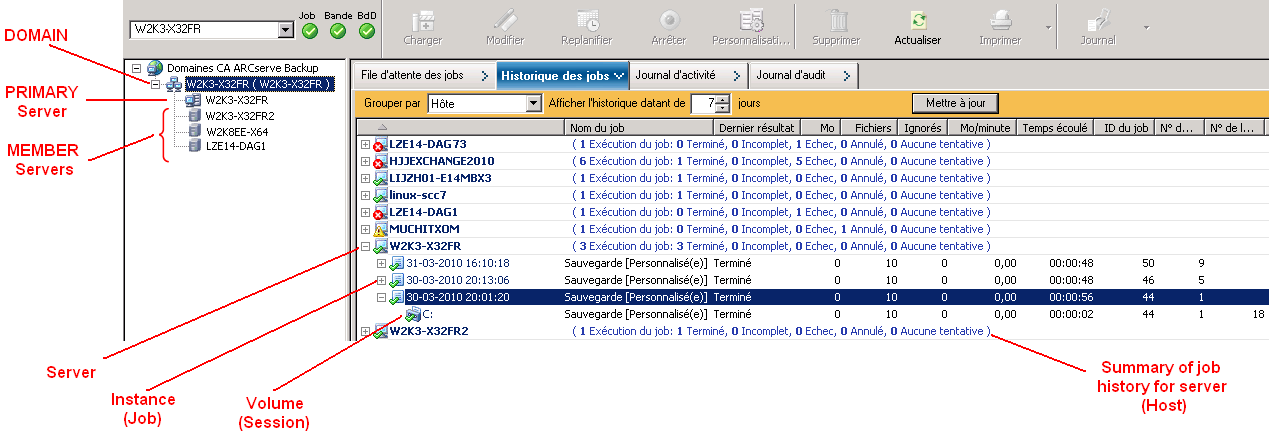Click the Imprimer printer icon
The height and width of the screenshot is (441, 1269).
click(x=1000, y=19)
